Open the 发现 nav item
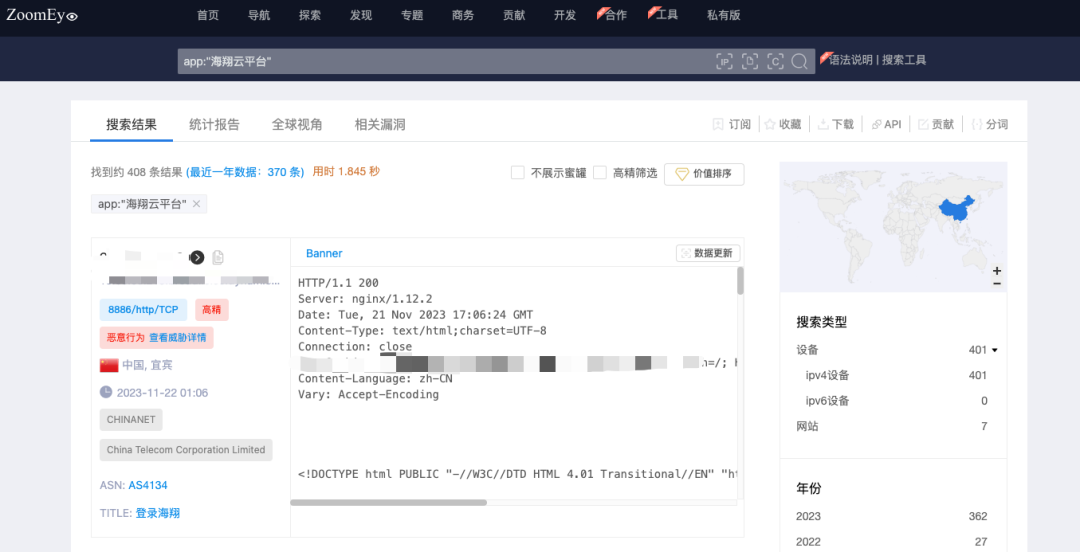Screen dimensions: 1080x552 (361, 15)
